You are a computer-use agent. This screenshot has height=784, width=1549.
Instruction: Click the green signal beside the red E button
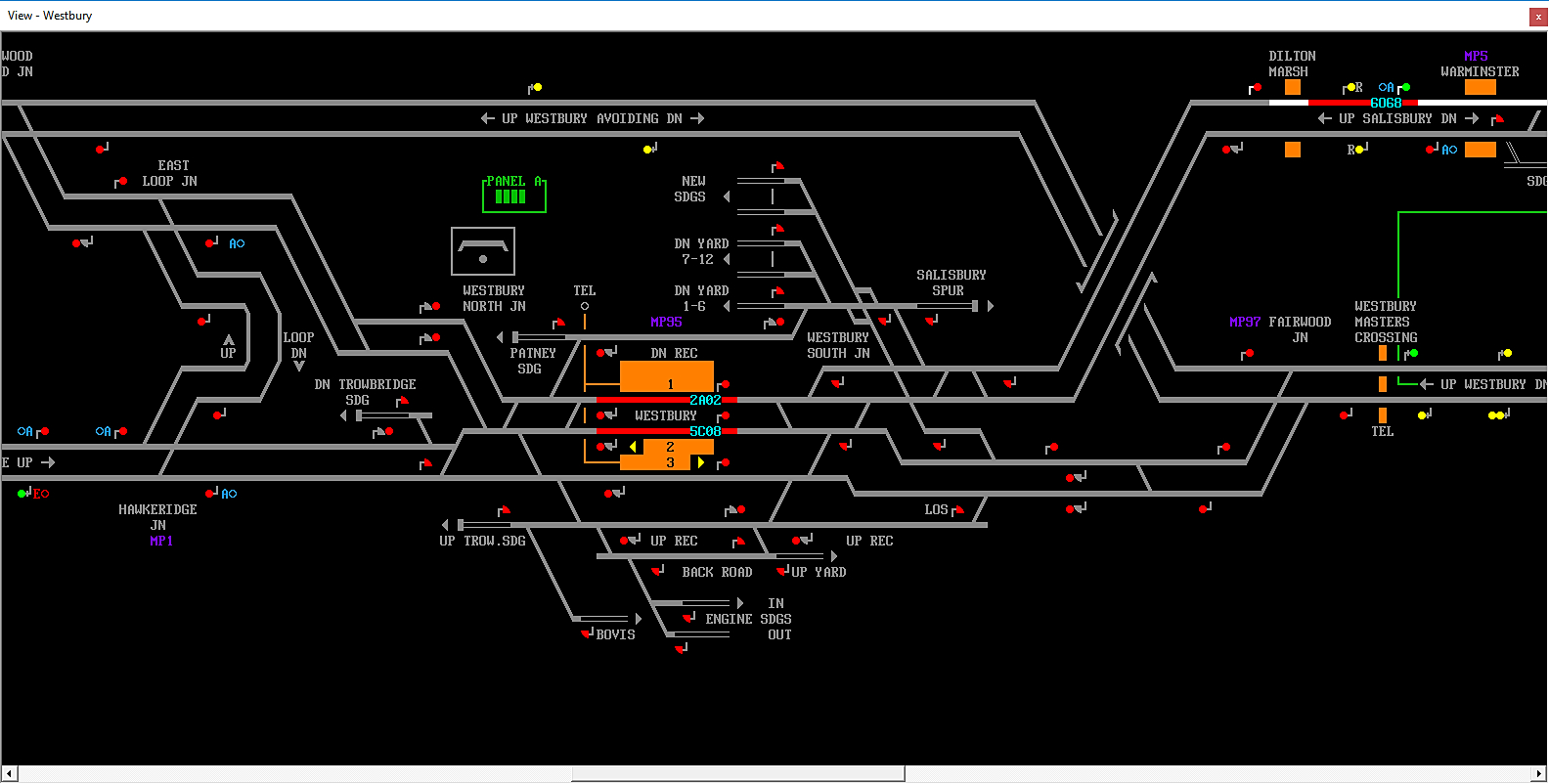[22, 494]
